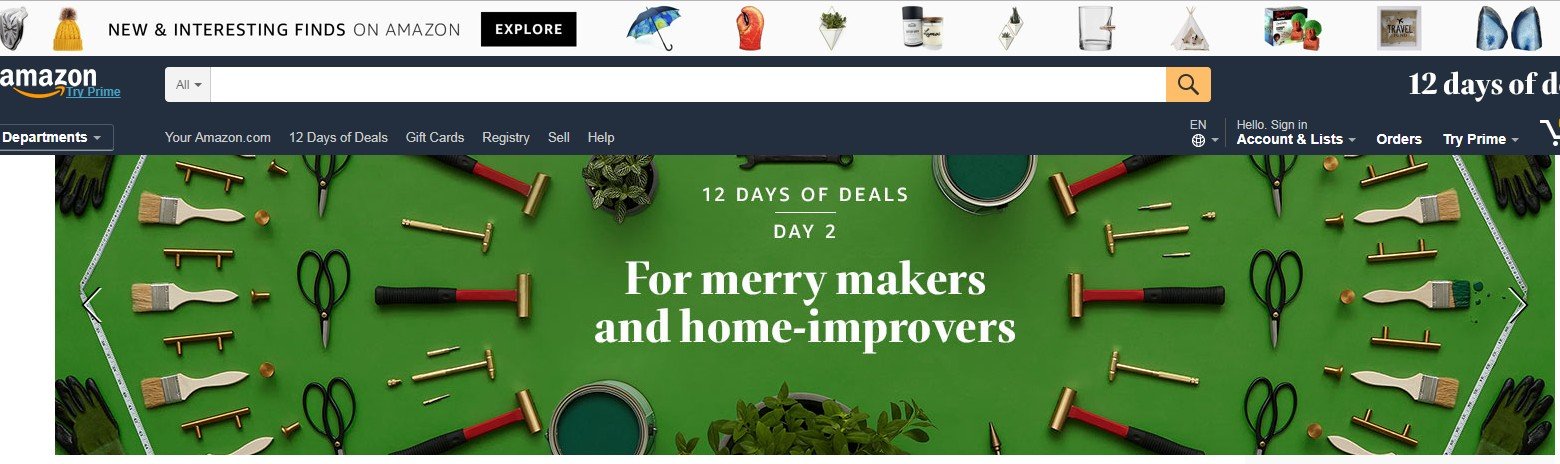Open the Orders link
The height and width of the screenshot is (464, 1560).
1399,139
